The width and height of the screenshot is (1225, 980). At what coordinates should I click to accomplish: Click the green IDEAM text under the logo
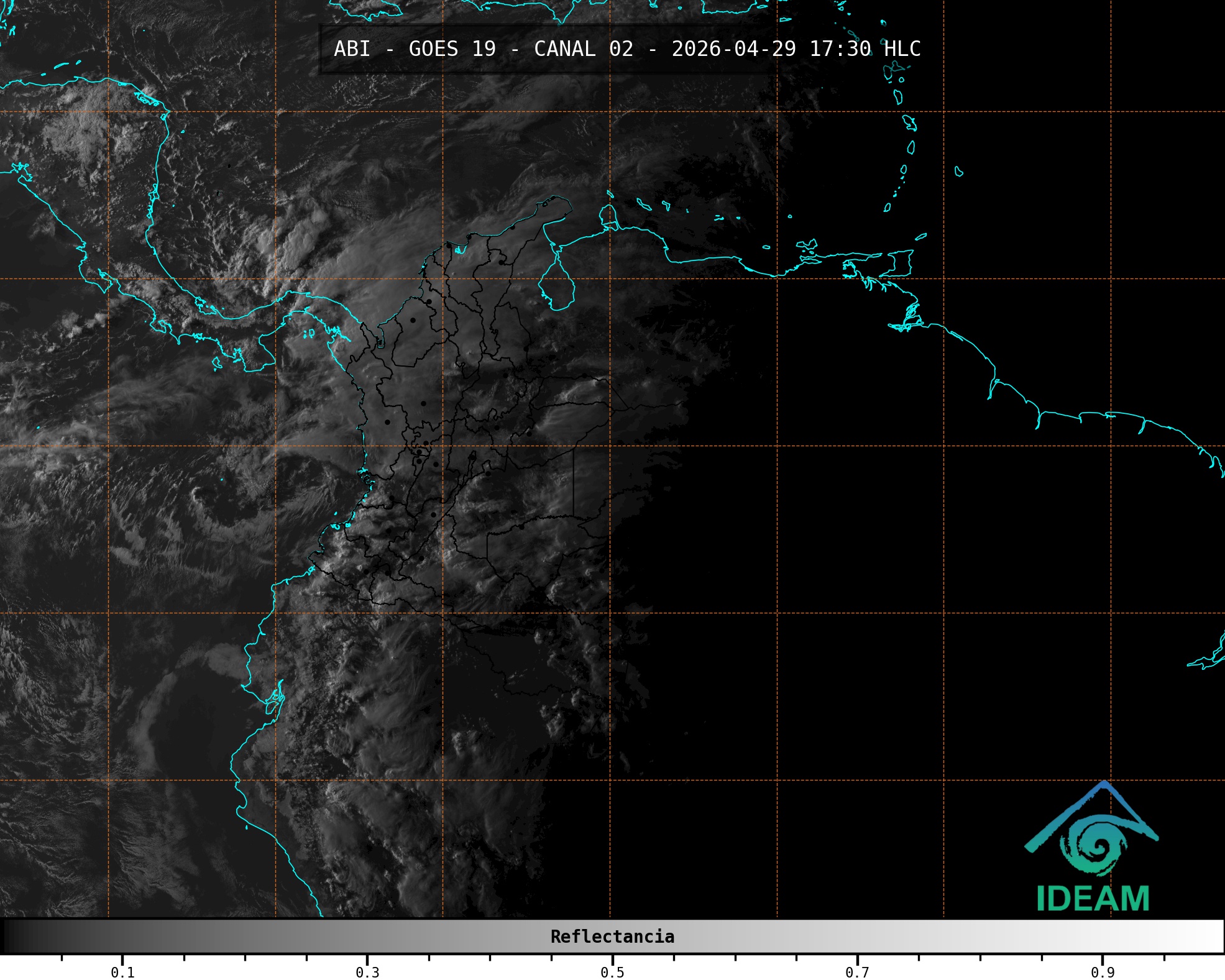(x=1093, y=899)
